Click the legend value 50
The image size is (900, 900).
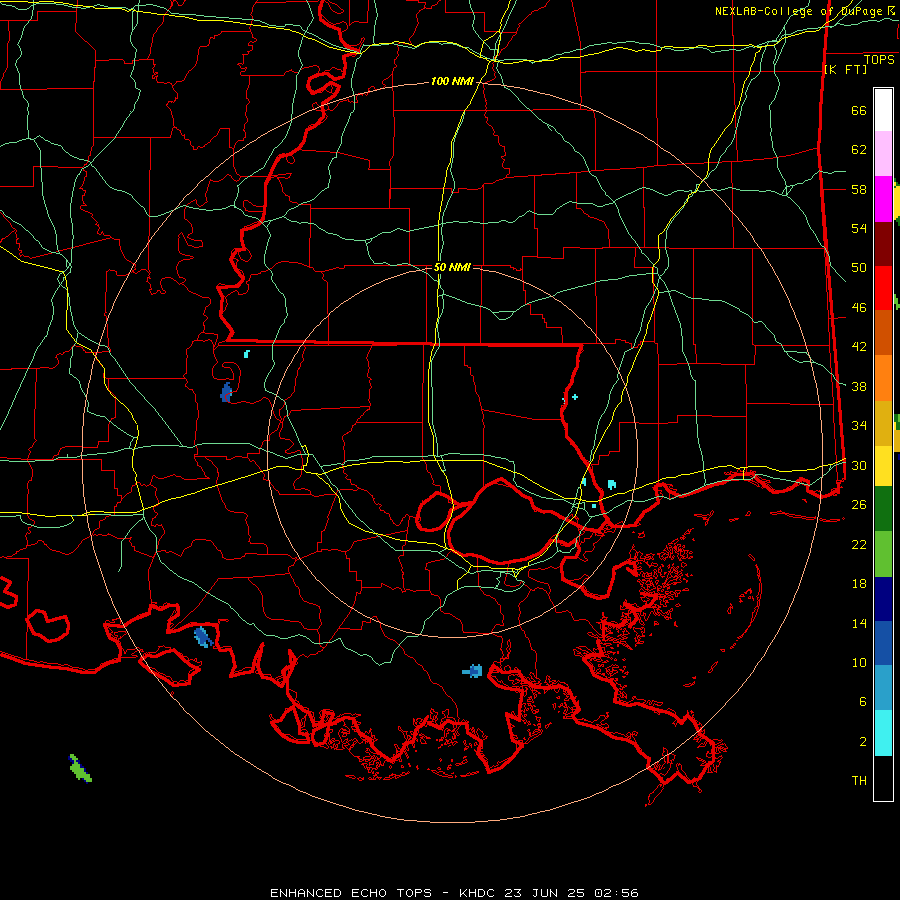(859, 267)
